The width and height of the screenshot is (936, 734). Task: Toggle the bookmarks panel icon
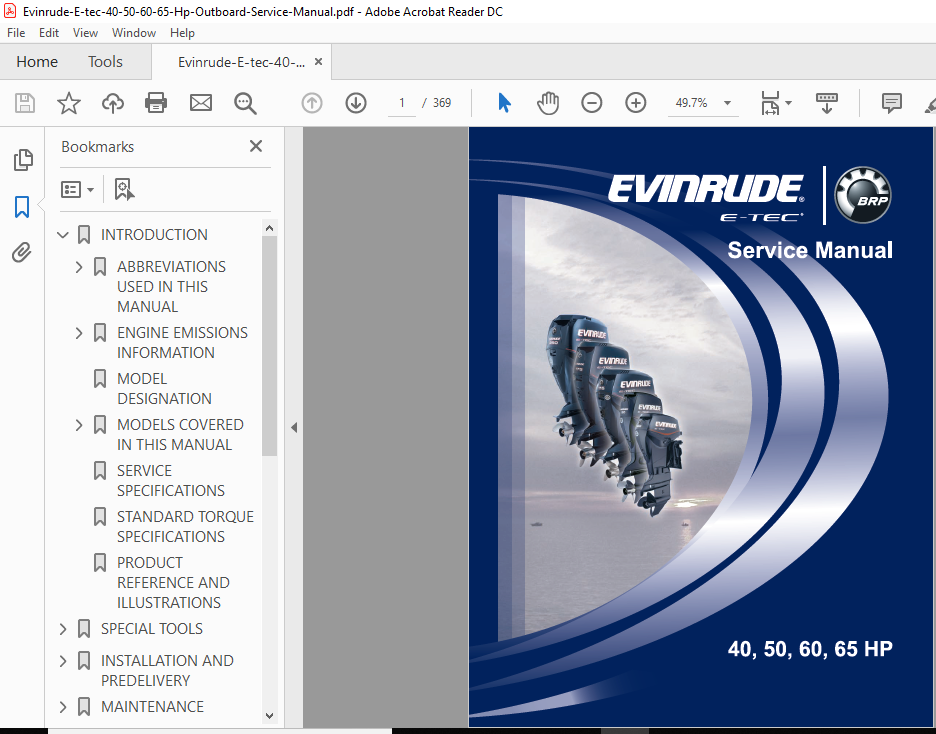[x=22, y=207]
